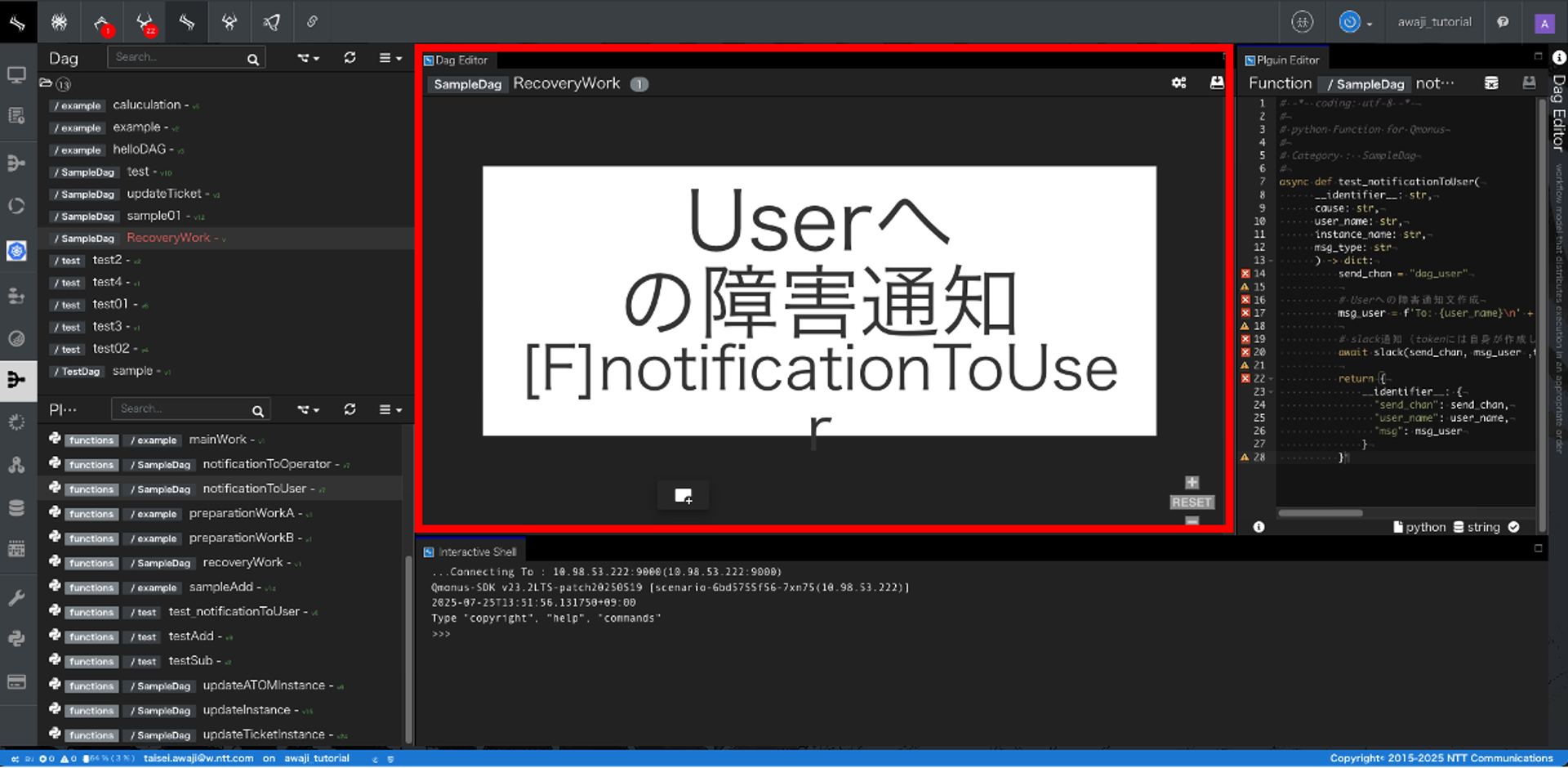Screen dimensions: 1568x768
Task: Open the Dag list hamburger menu dropdown
Action: 390,58
